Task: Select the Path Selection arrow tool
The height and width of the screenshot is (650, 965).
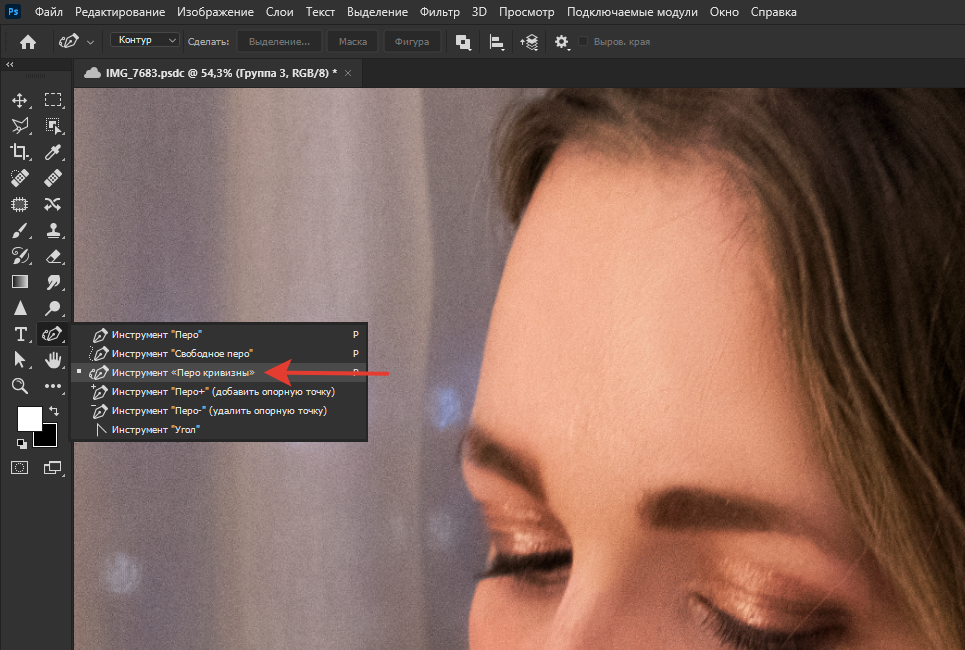Action: 20,359
